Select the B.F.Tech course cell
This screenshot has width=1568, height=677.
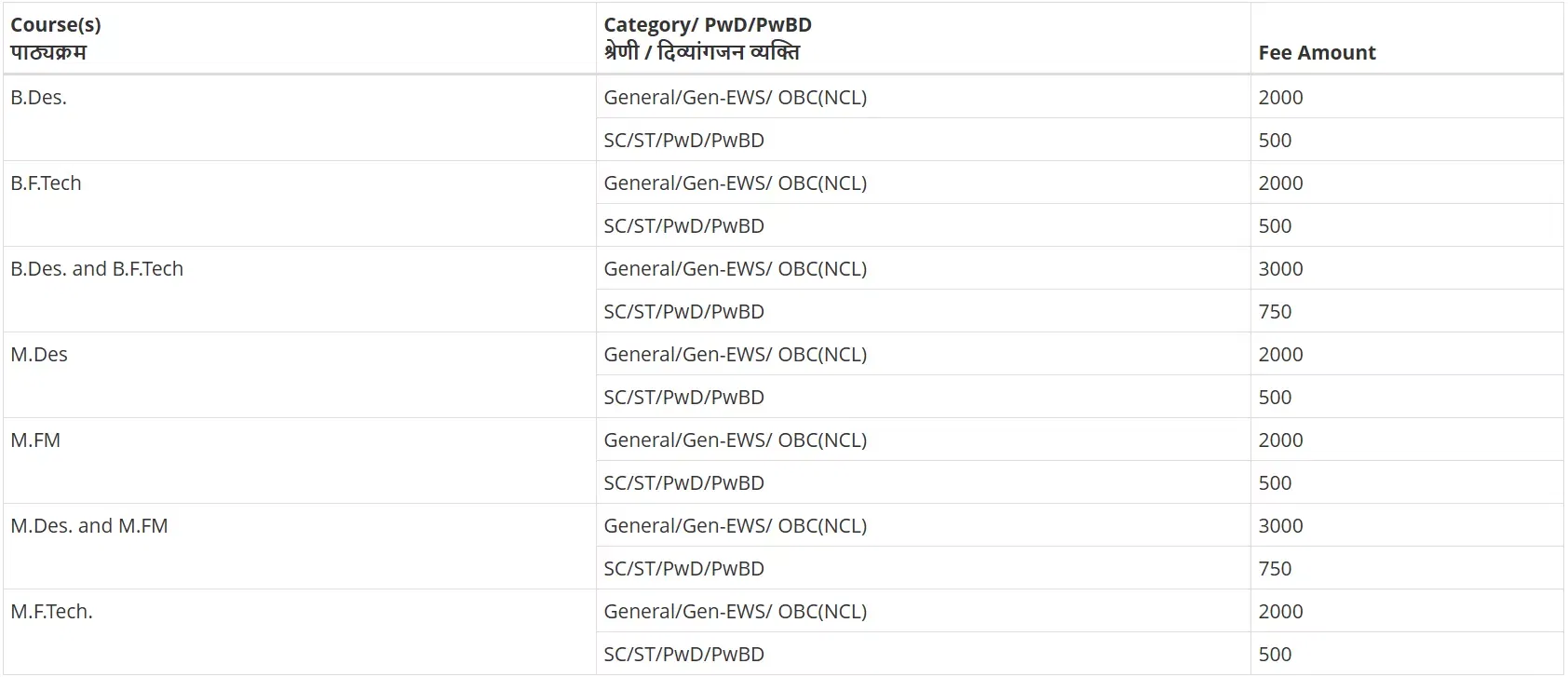[47, 183]
